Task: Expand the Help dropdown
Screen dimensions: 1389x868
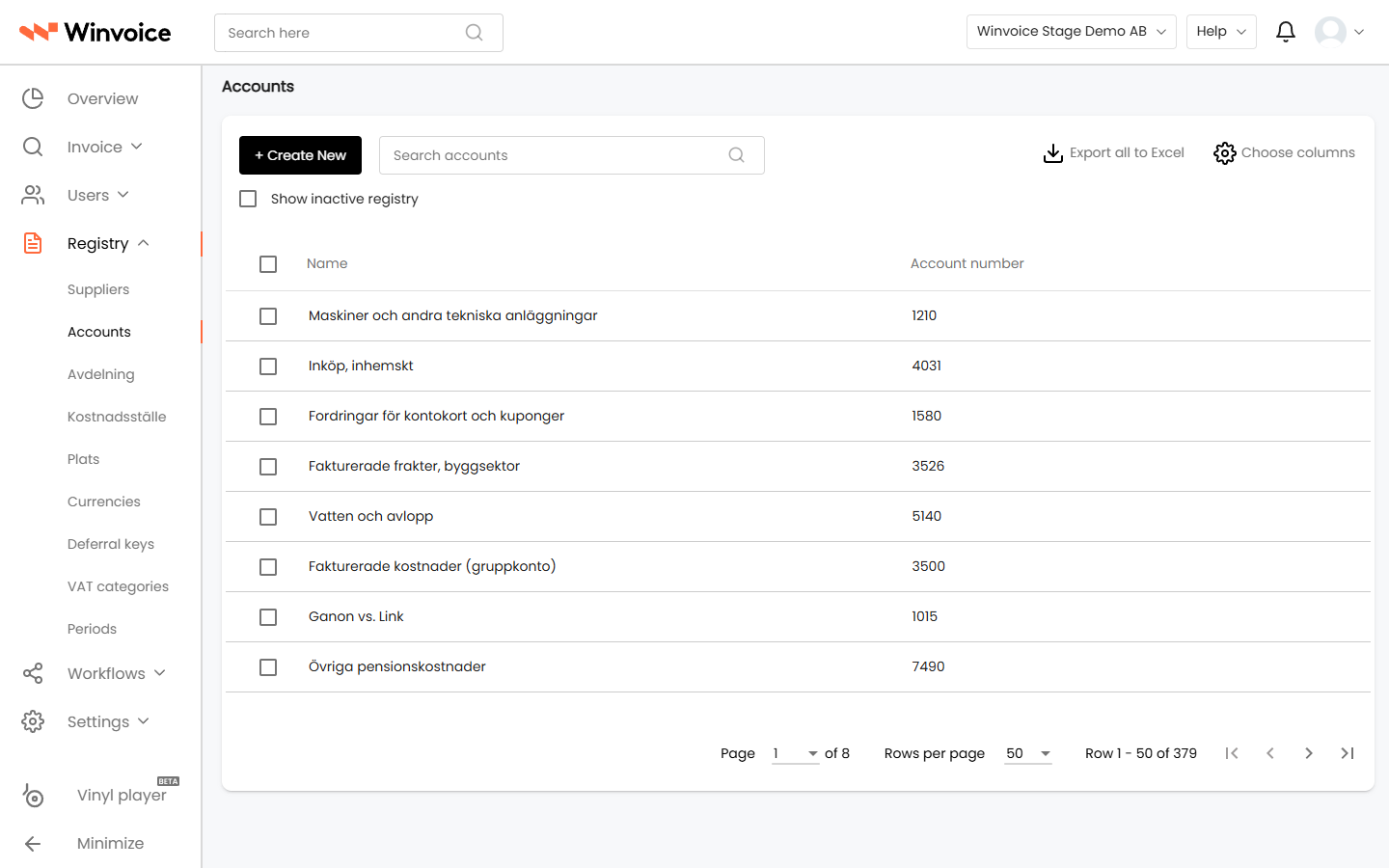Action: point(1221,32)
